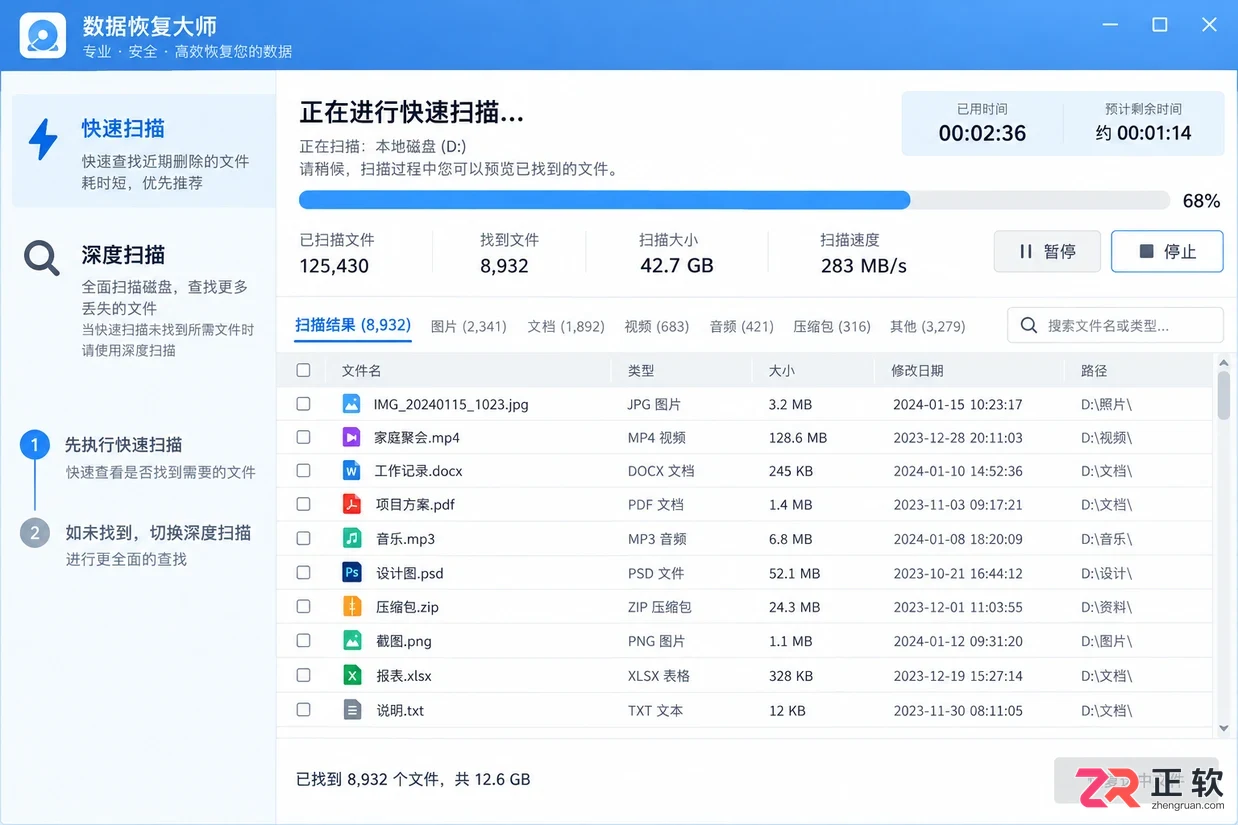The height and width of the screenshot is (825, 1238).
Task: Sort by 类型 column header
Action: click(641, 370)
